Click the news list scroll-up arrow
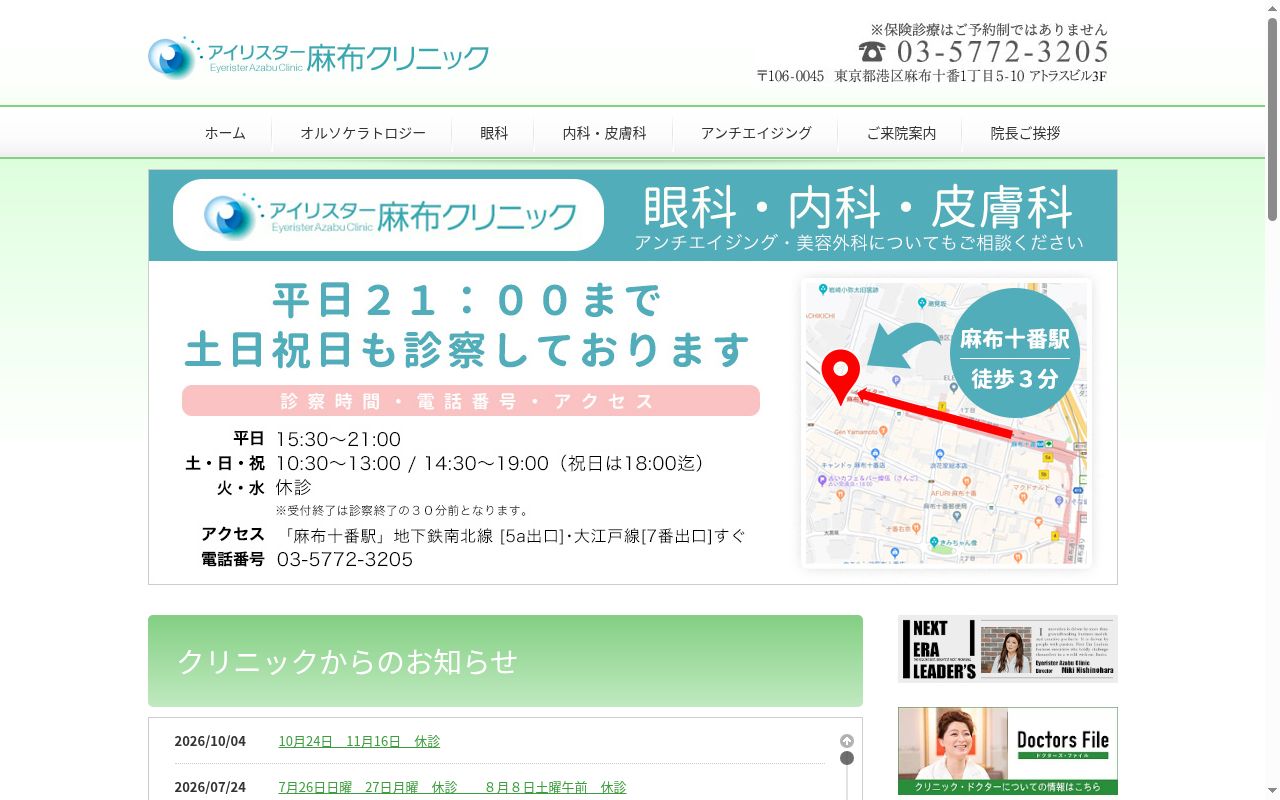Screen dimensions: 1280x800 pyautogui.click(x=847, y=741)
